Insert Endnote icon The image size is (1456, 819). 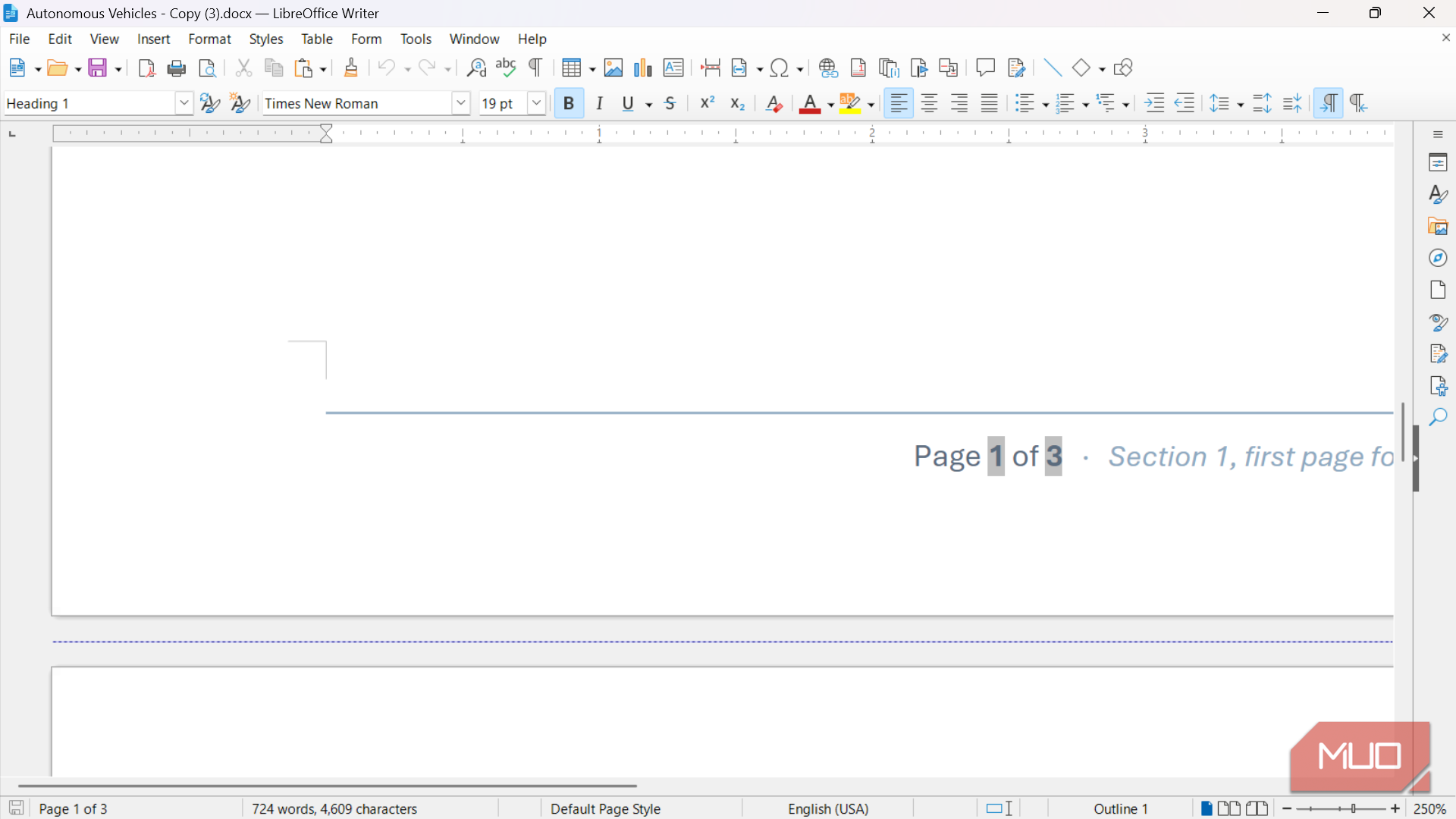coord(889,68)
